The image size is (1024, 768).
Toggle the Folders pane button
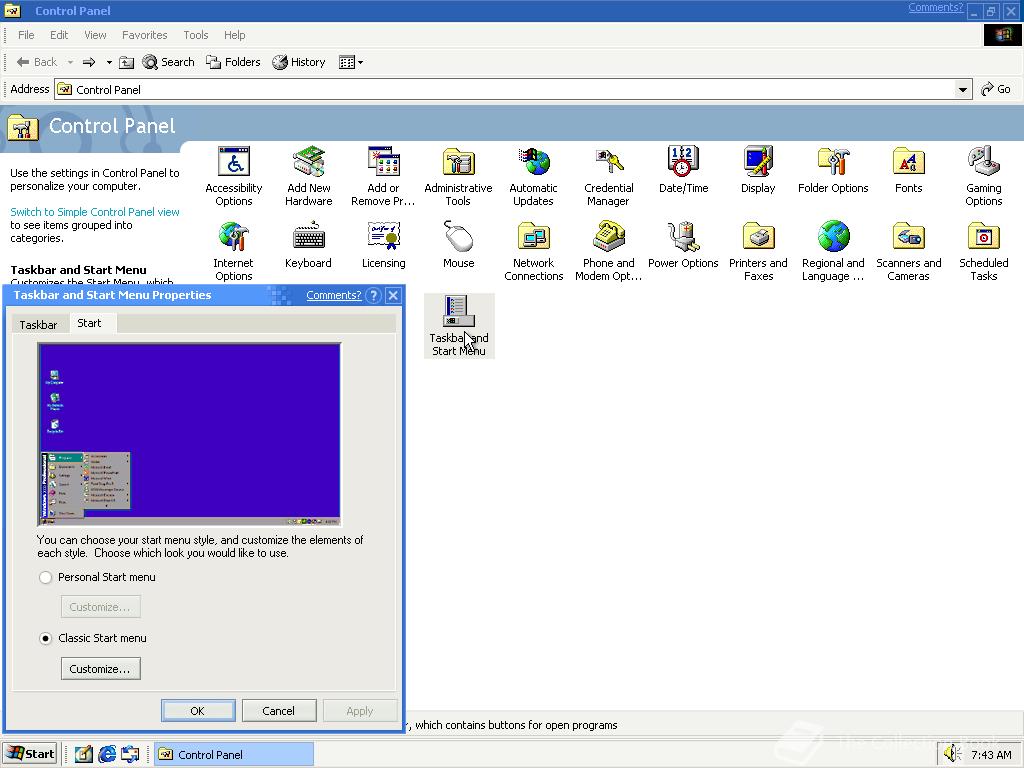[x=233, y=62]
